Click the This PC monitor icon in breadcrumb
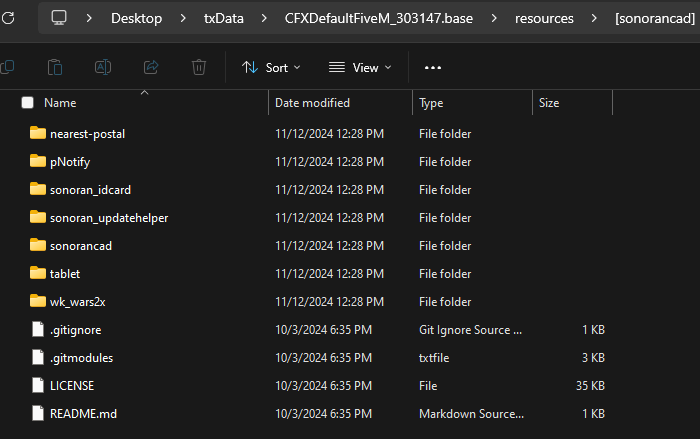Viewport: 700px width, 439px height. (59, 18)
